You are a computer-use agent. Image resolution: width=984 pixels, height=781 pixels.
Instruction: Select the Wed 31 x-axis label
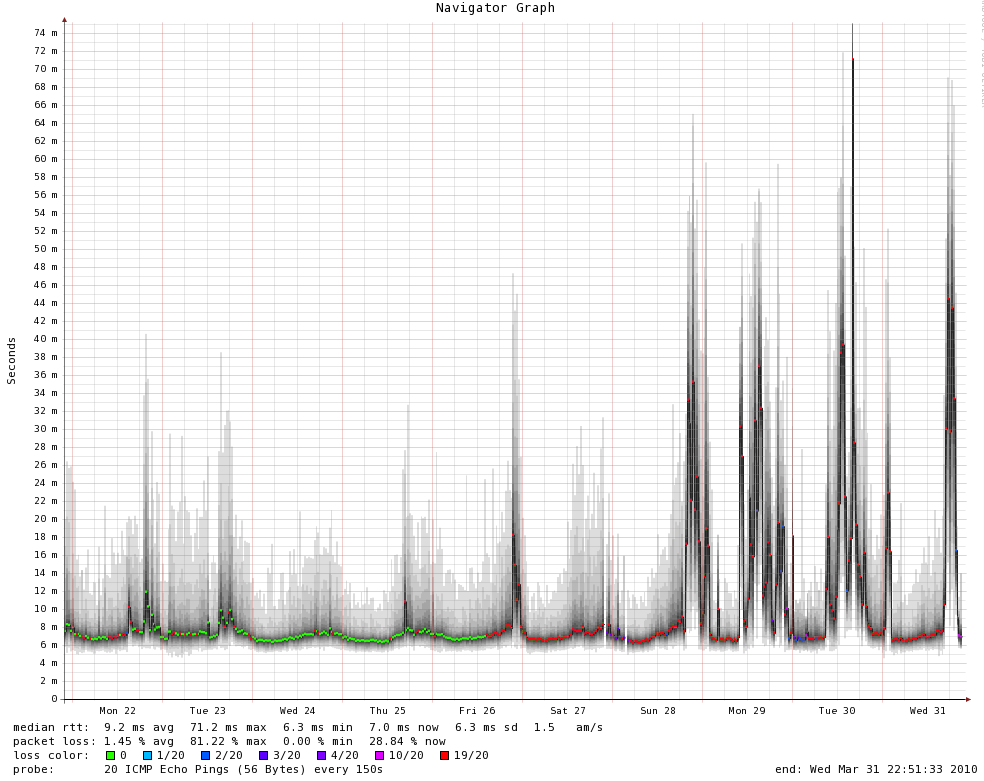927,710
